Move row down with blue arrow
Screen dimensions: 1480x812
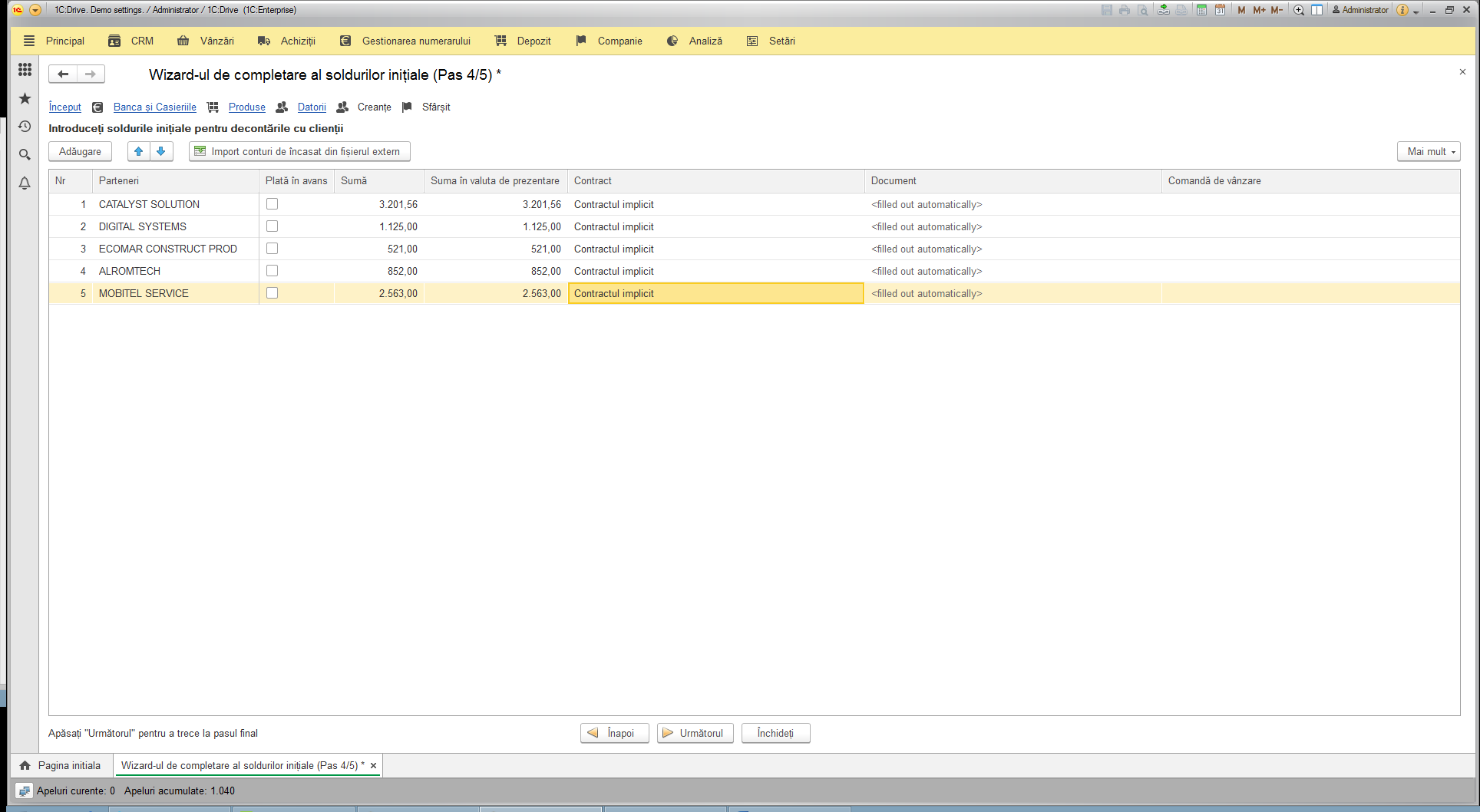pos(161,151)
